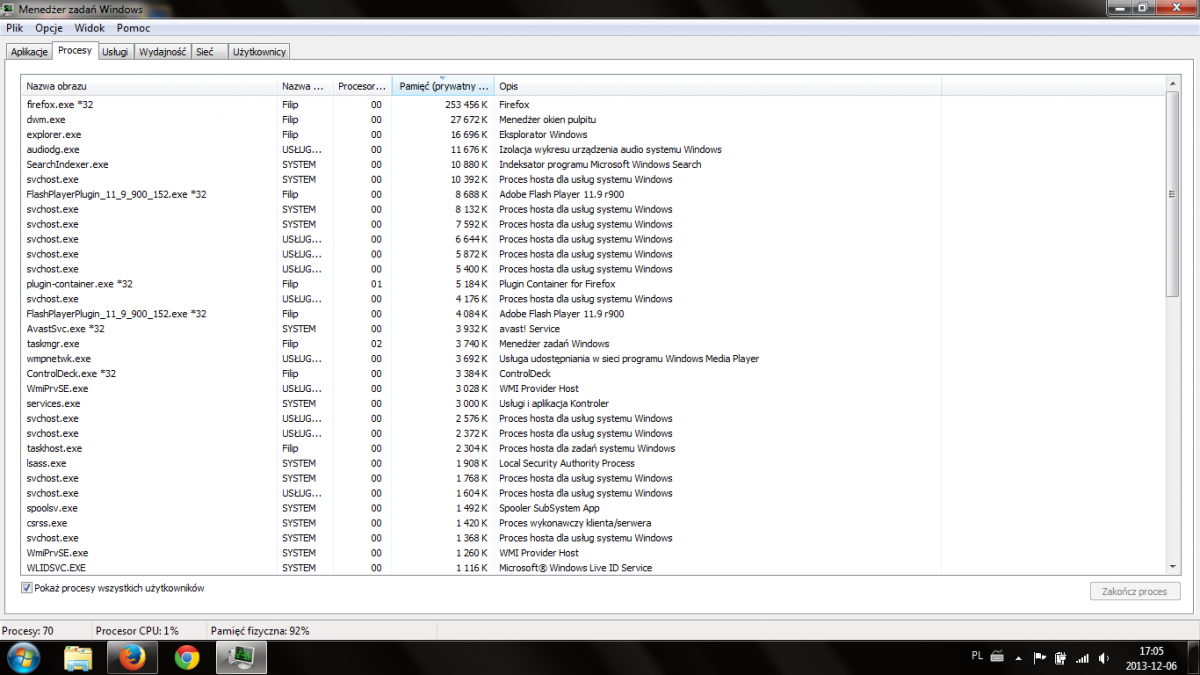This screenshot has height=675, width=1200.
Task: Click the speaker volume tray icon
Action: (x=1102, y=658)
